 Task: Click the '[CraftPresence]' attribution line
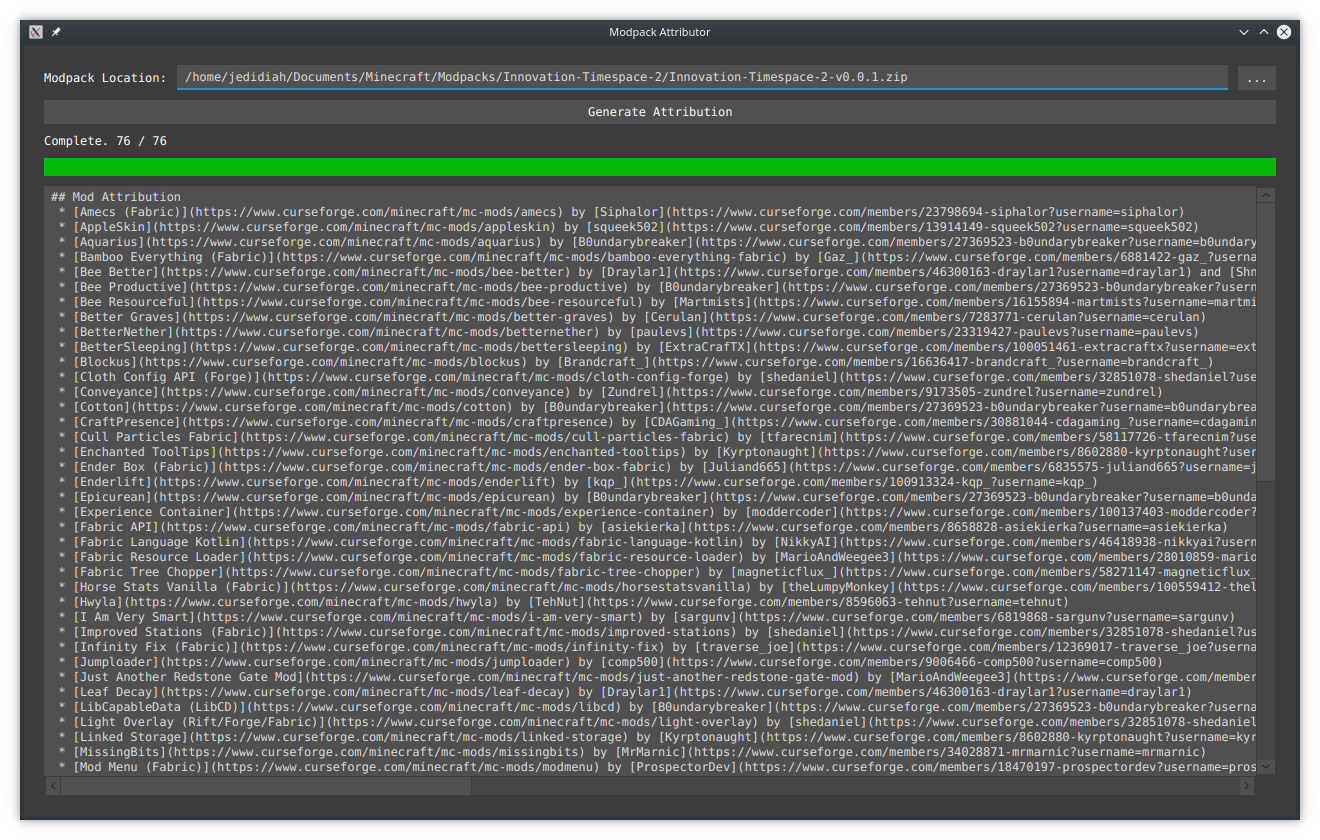657,422
